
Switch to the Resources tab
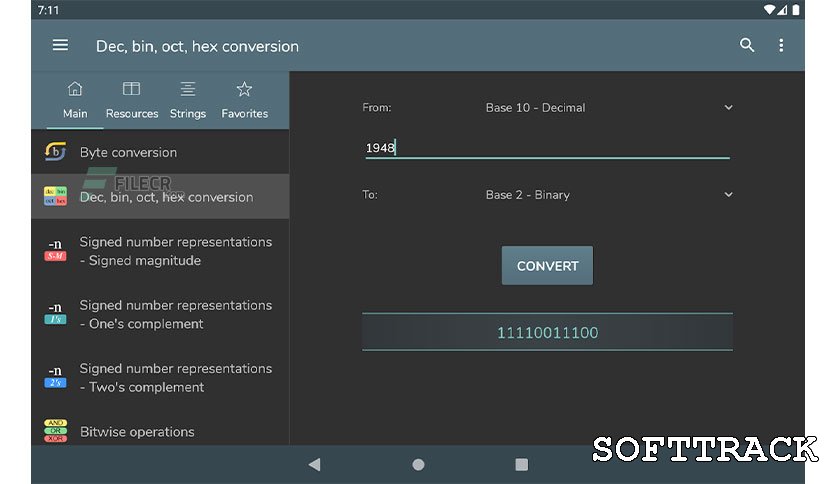132,101
